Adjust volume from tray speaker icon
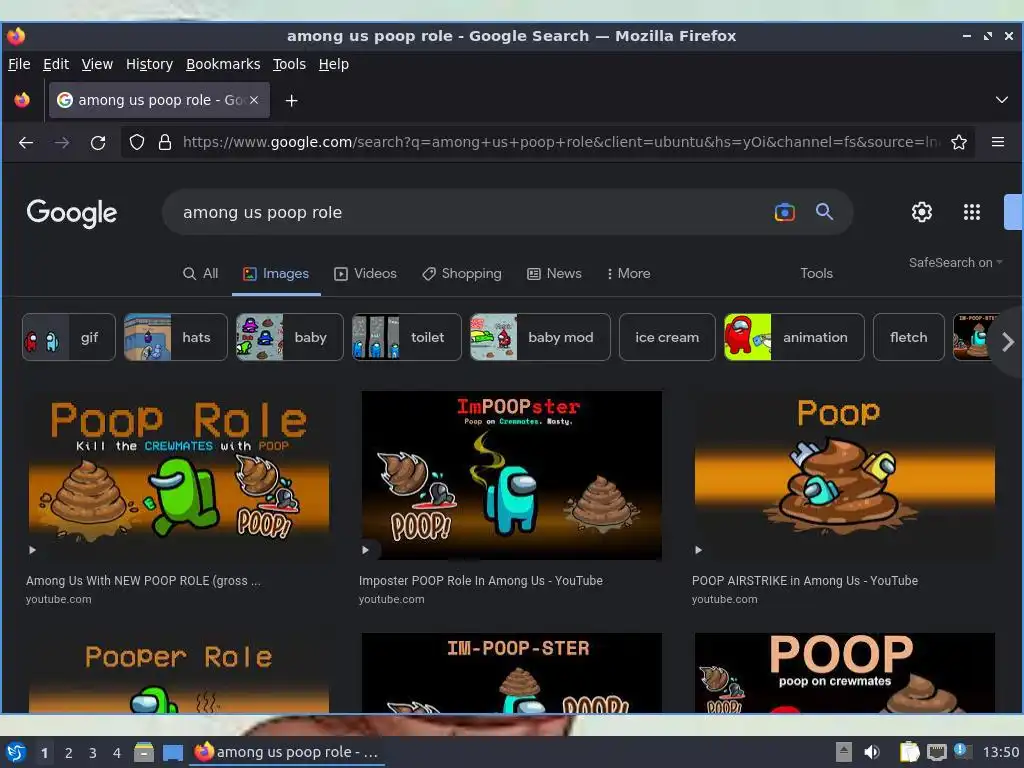 tap(872, 752)
